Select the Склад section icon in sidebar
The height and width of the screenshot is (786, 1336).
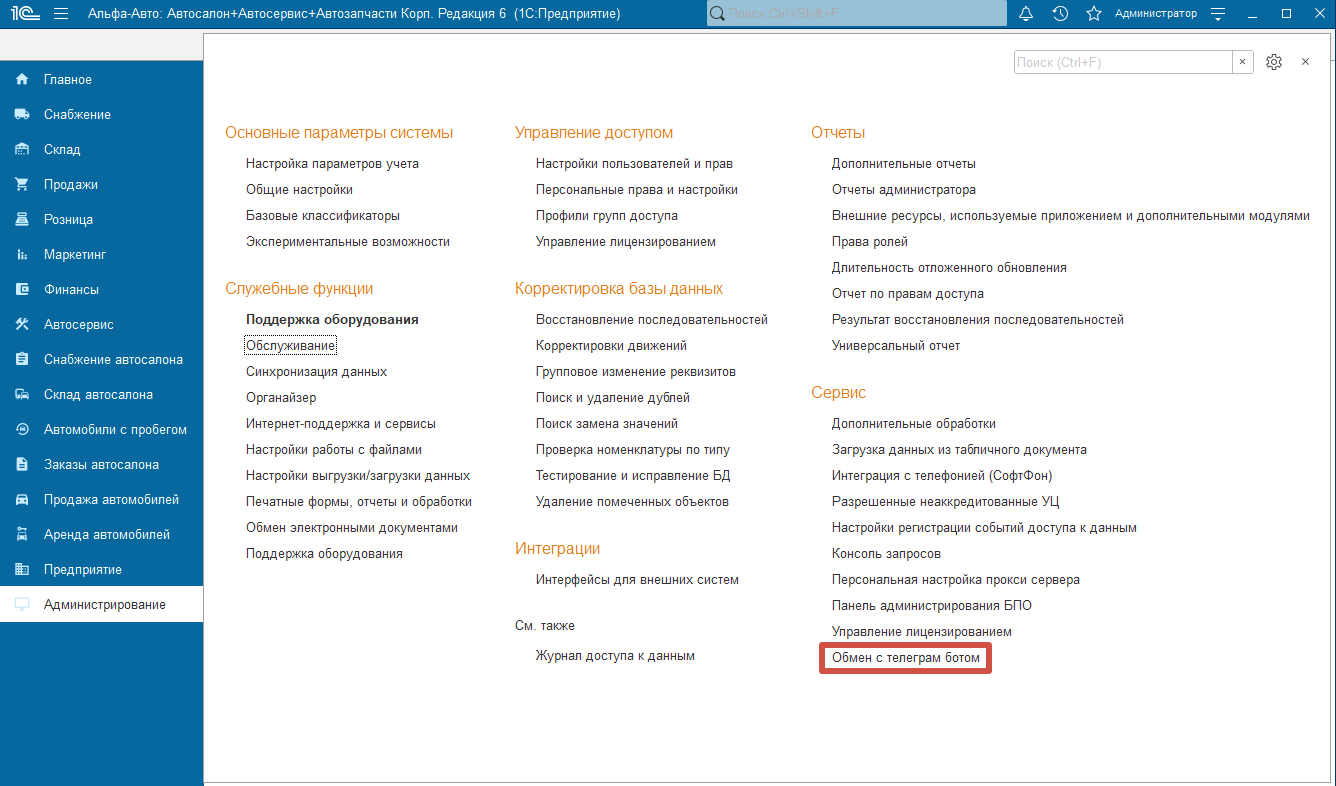click(20, 149)
